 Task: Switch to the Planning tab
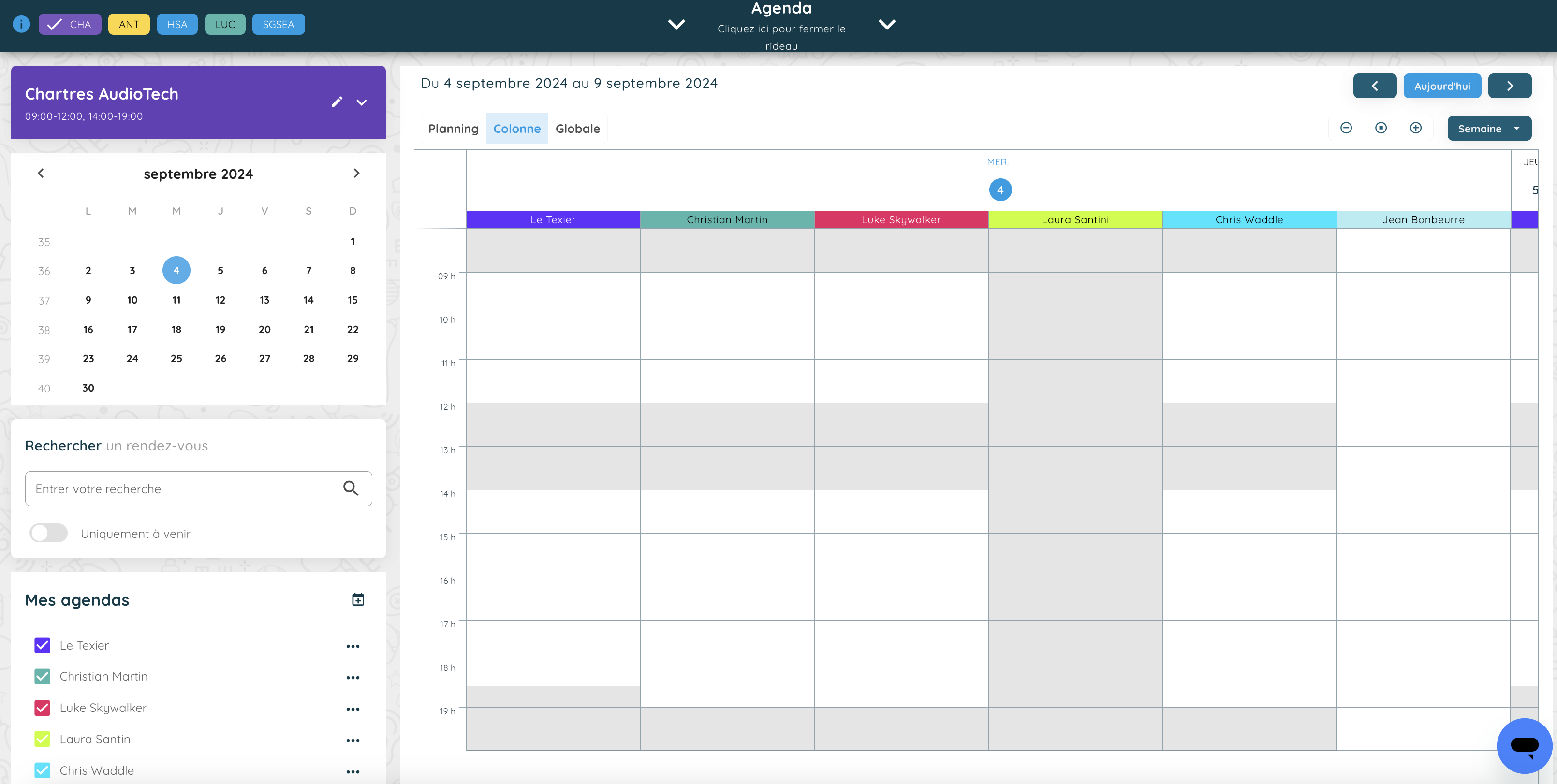click(x=453, y=129)
